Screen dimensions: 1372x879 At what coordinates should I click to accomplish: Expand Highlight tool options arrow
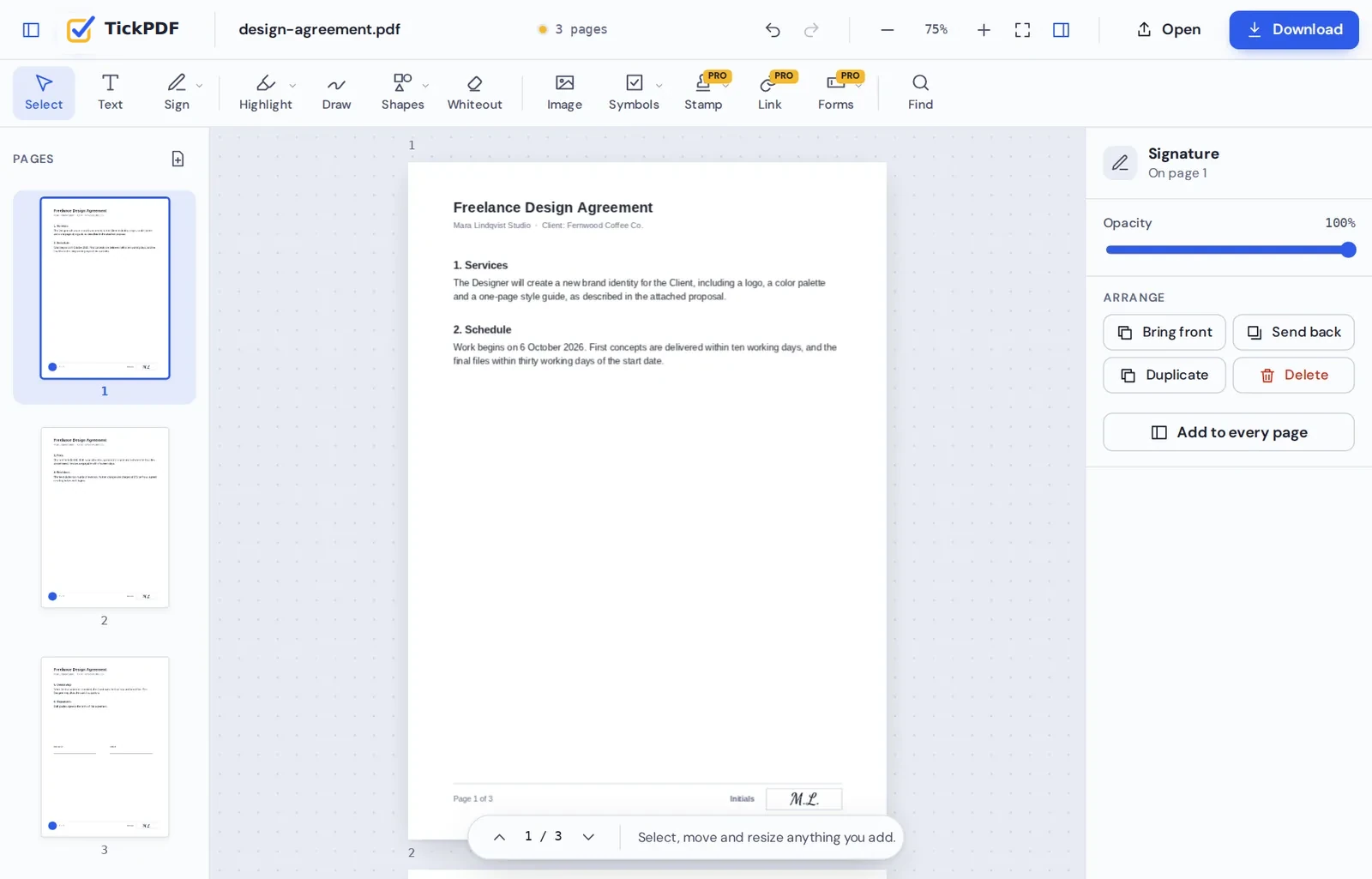click(x=292, y=86)
